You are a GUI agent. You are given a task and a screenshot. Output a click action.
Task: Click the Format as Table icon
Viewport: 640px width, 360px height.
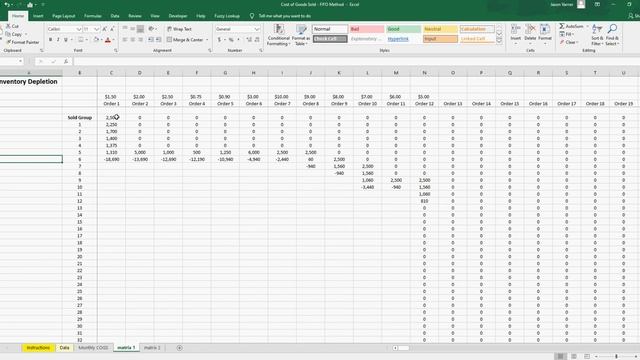[301, 29]
